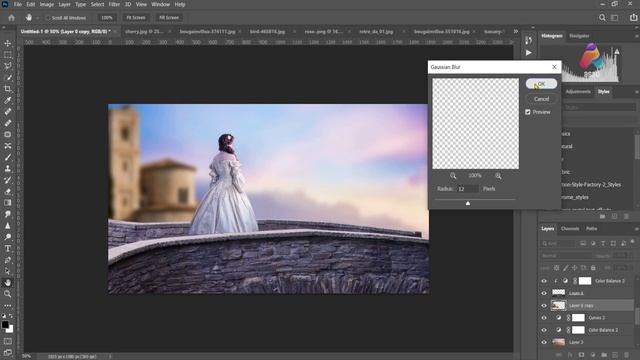This screenshot has height=360, width=640.
Task: Open the Histogram panel menu
Action: tap(636, 36)
